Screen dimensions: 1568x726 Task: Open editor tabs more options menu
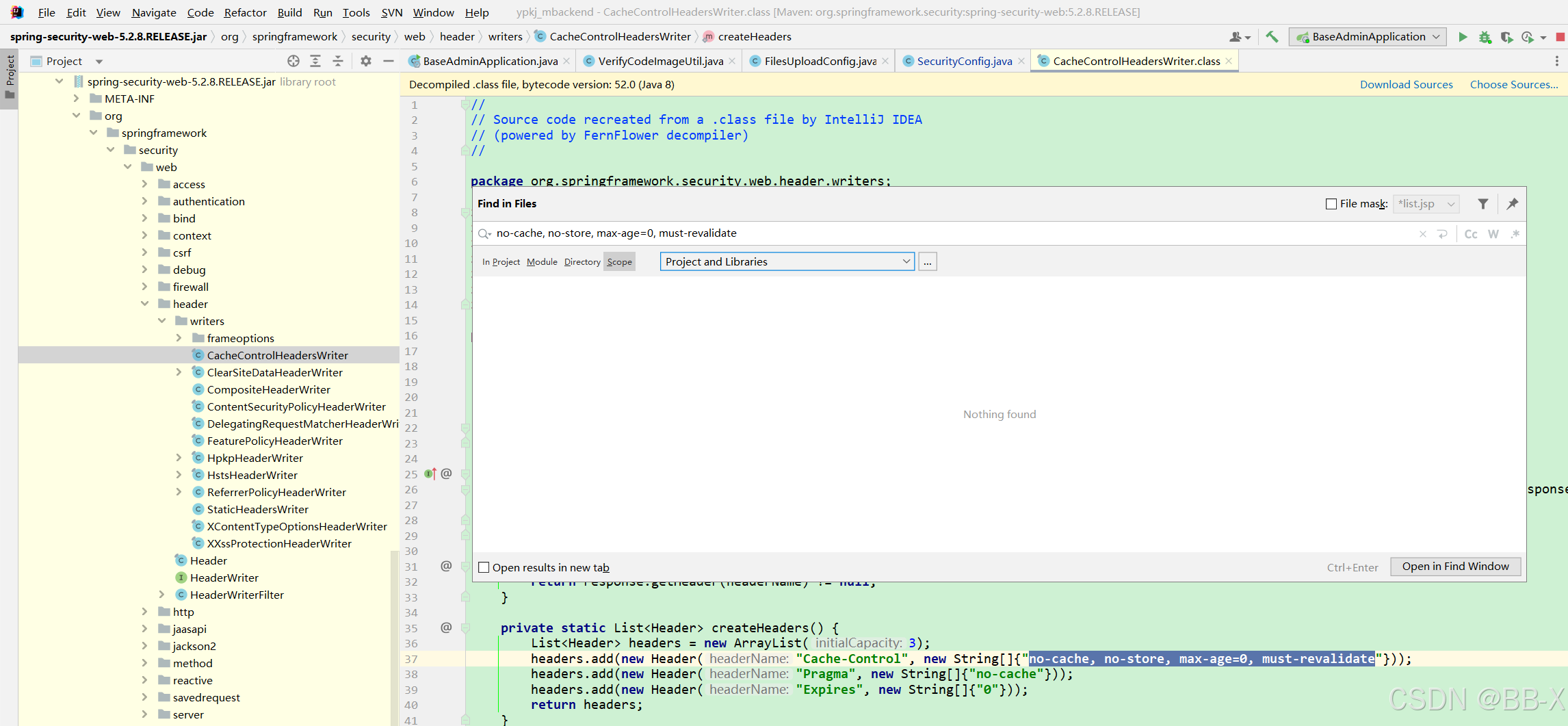click(x=1557, y=61)
